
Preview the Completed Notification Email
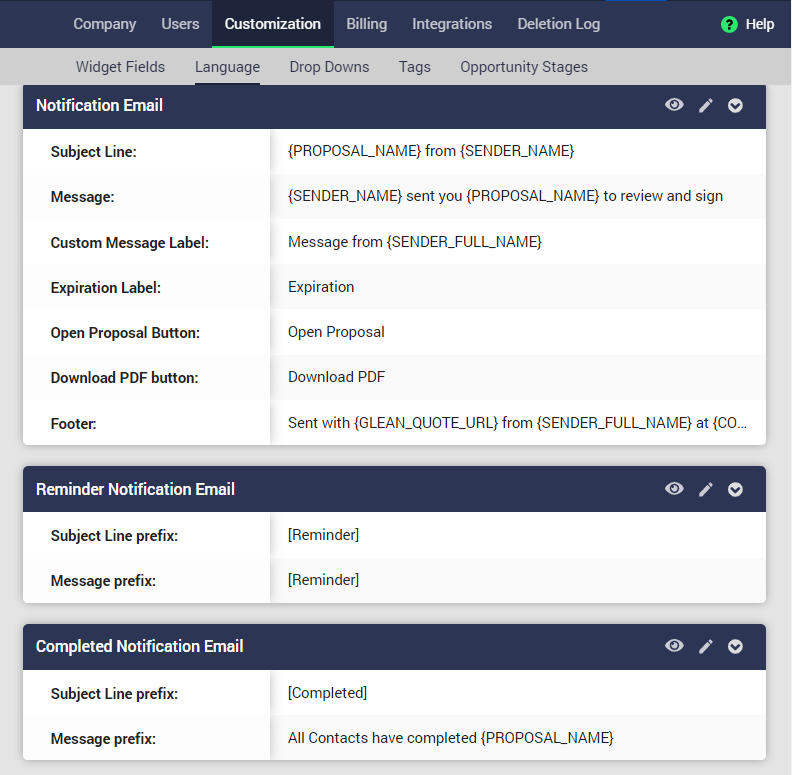click(x=674, y=646)
